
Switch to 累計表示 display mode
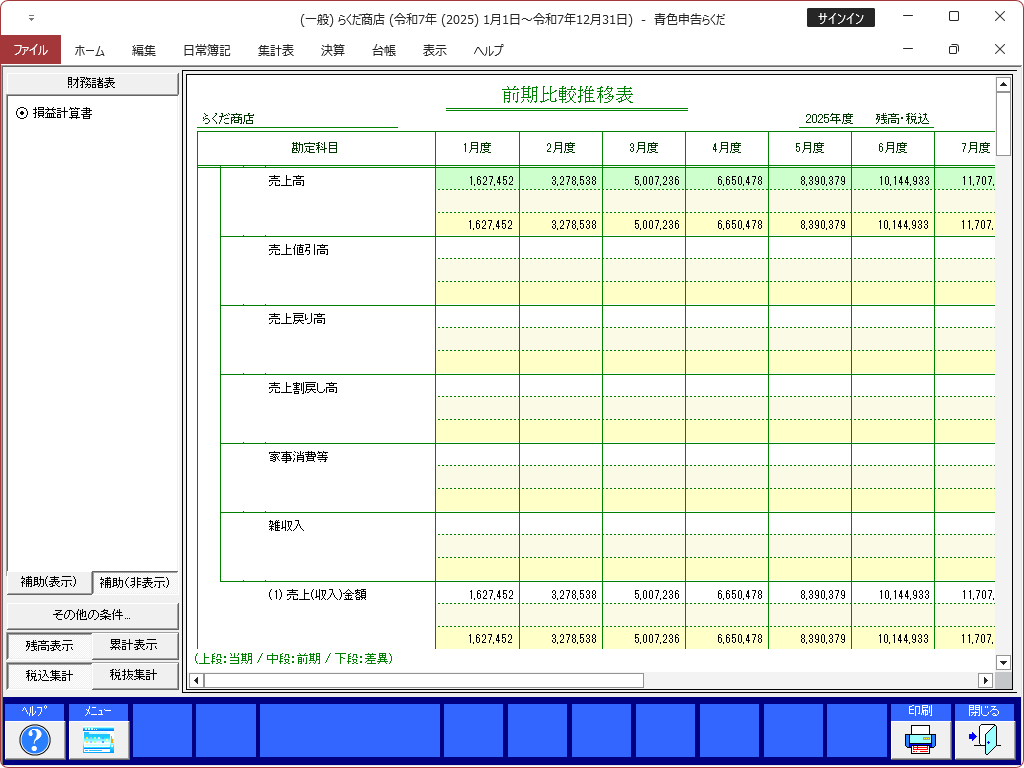135,645
